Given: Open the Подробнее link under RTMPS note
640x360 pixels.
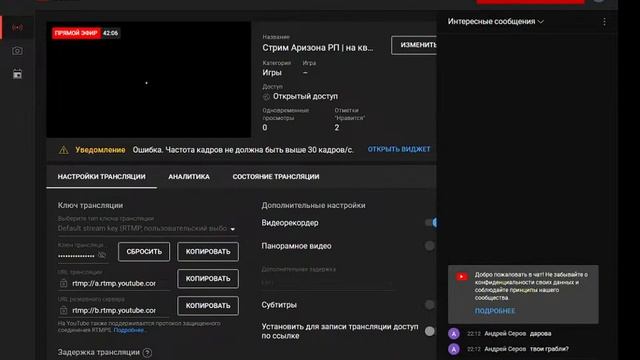Looking at the screenshot, I should (129, 330).
